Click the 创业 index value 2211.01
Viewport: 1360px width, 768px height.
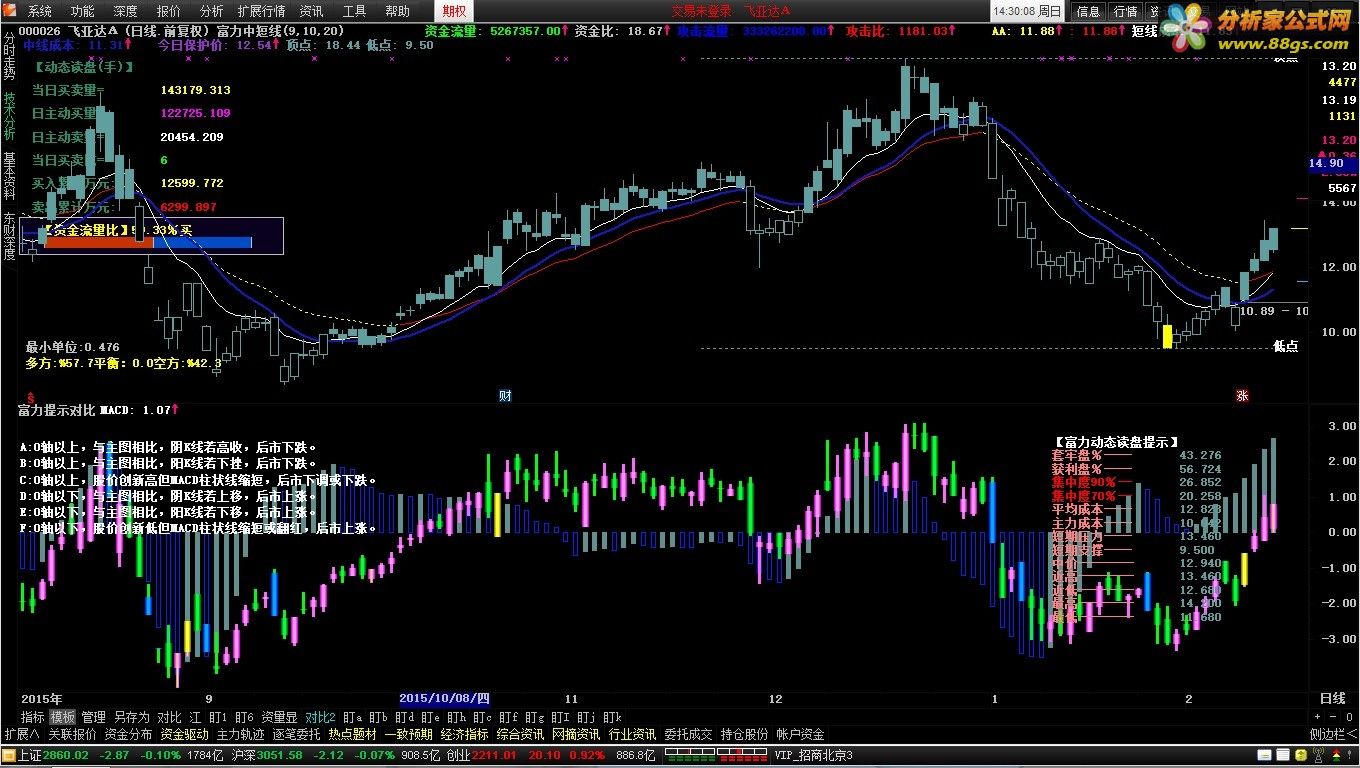point(494,755)
